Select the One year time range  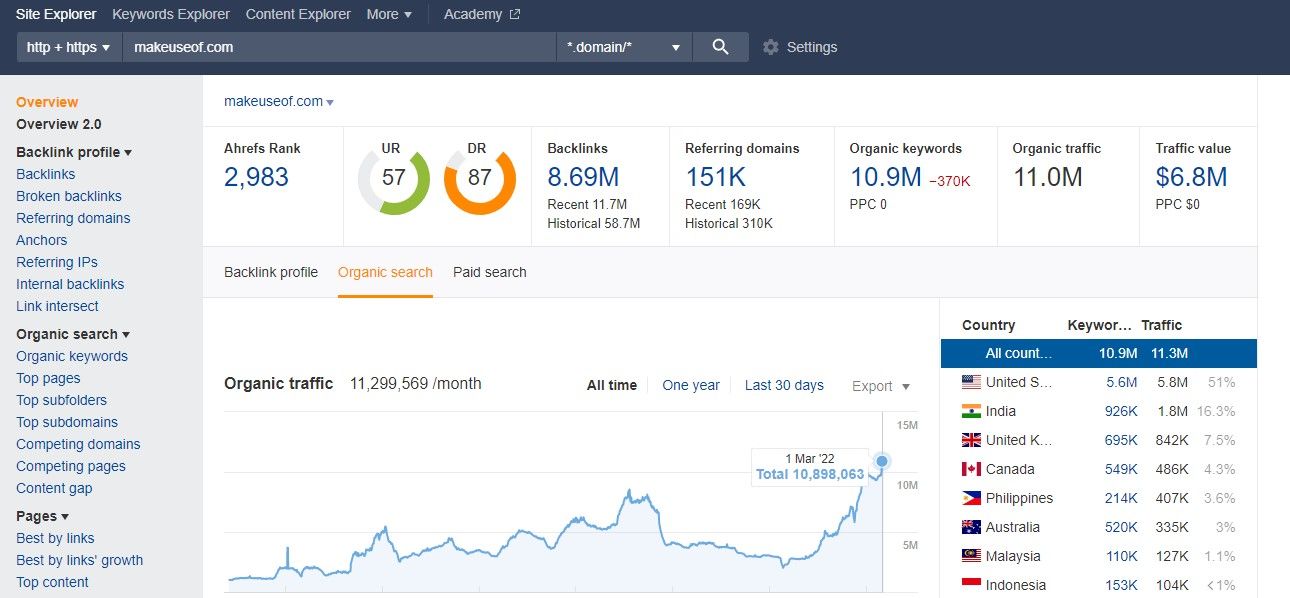pos(691,385)
